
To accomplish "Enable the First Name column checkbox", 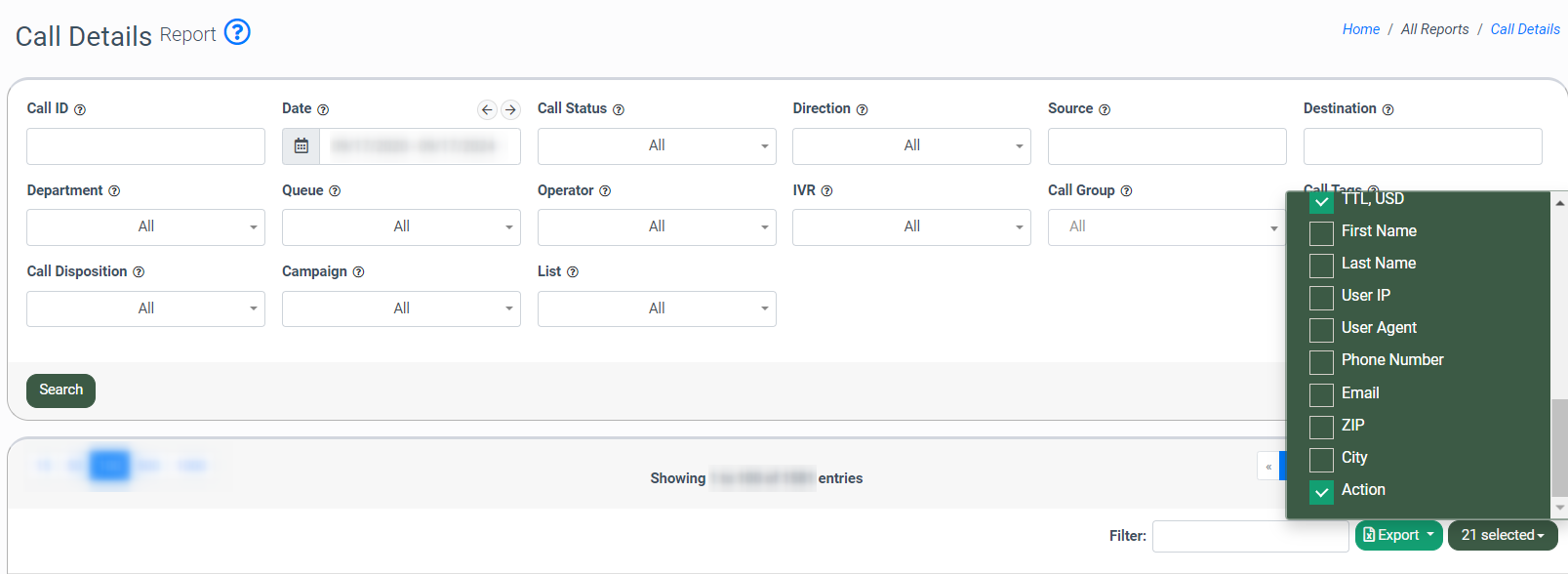I will coord(1321,233).
